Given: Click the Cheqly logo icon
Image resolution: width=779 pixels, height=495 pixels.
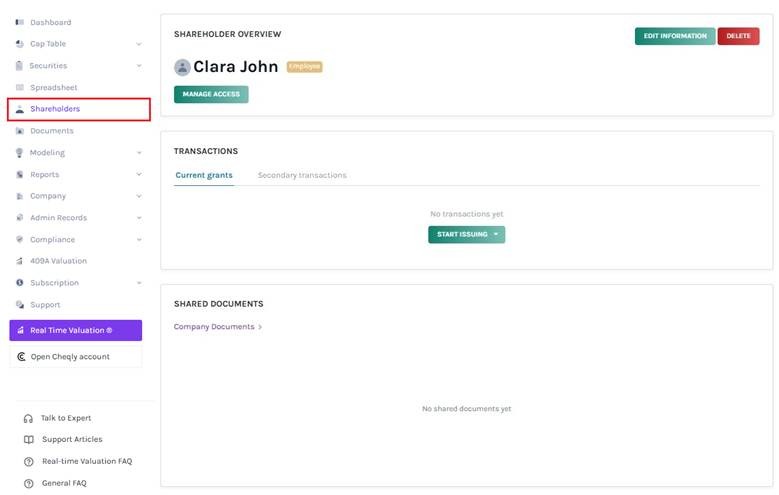Looking at the screenshot, I should click(21, 357).
